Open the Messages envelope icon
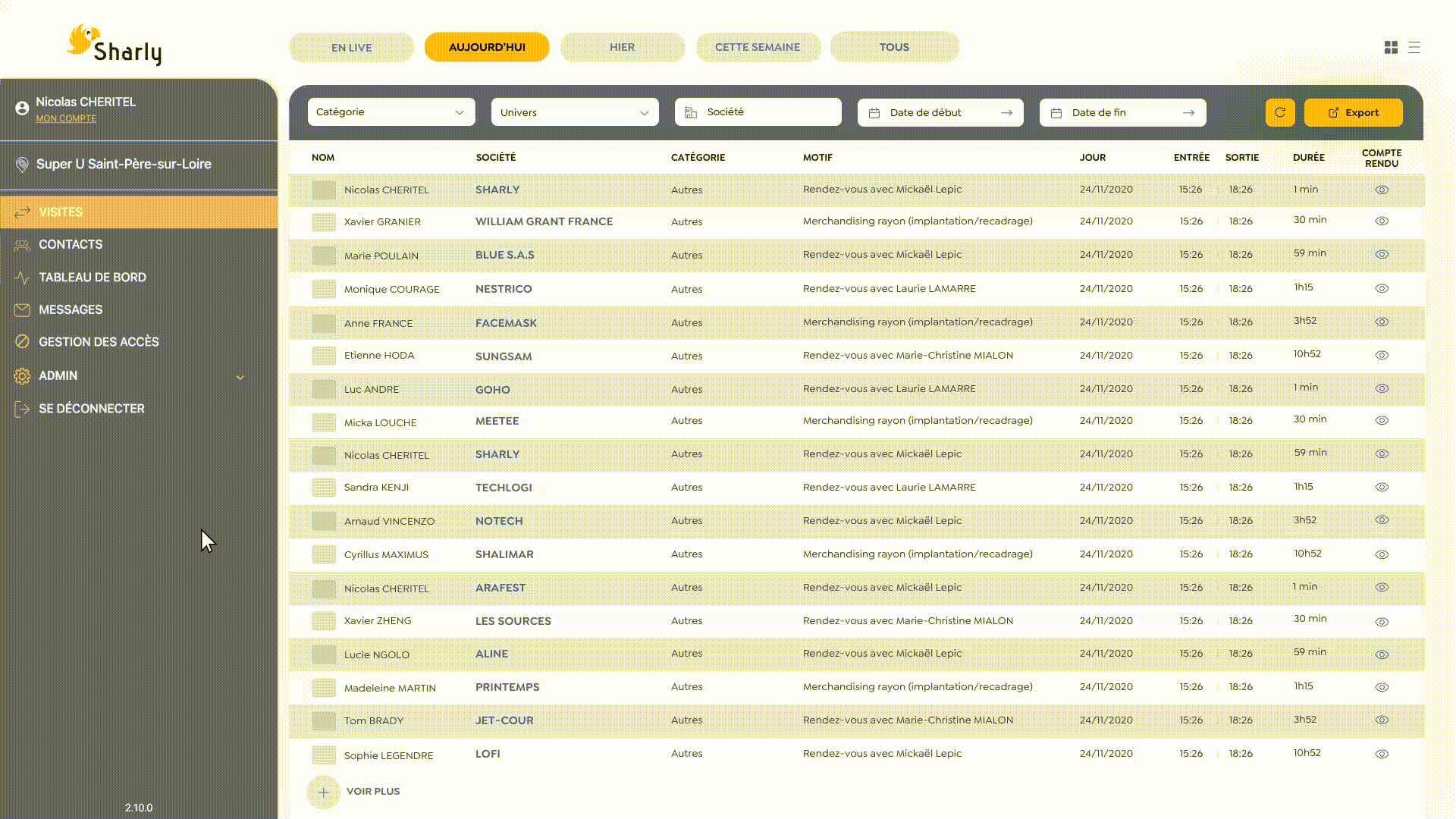The width and height of the screenshot is (1456, 819). (x=22, y=310)
